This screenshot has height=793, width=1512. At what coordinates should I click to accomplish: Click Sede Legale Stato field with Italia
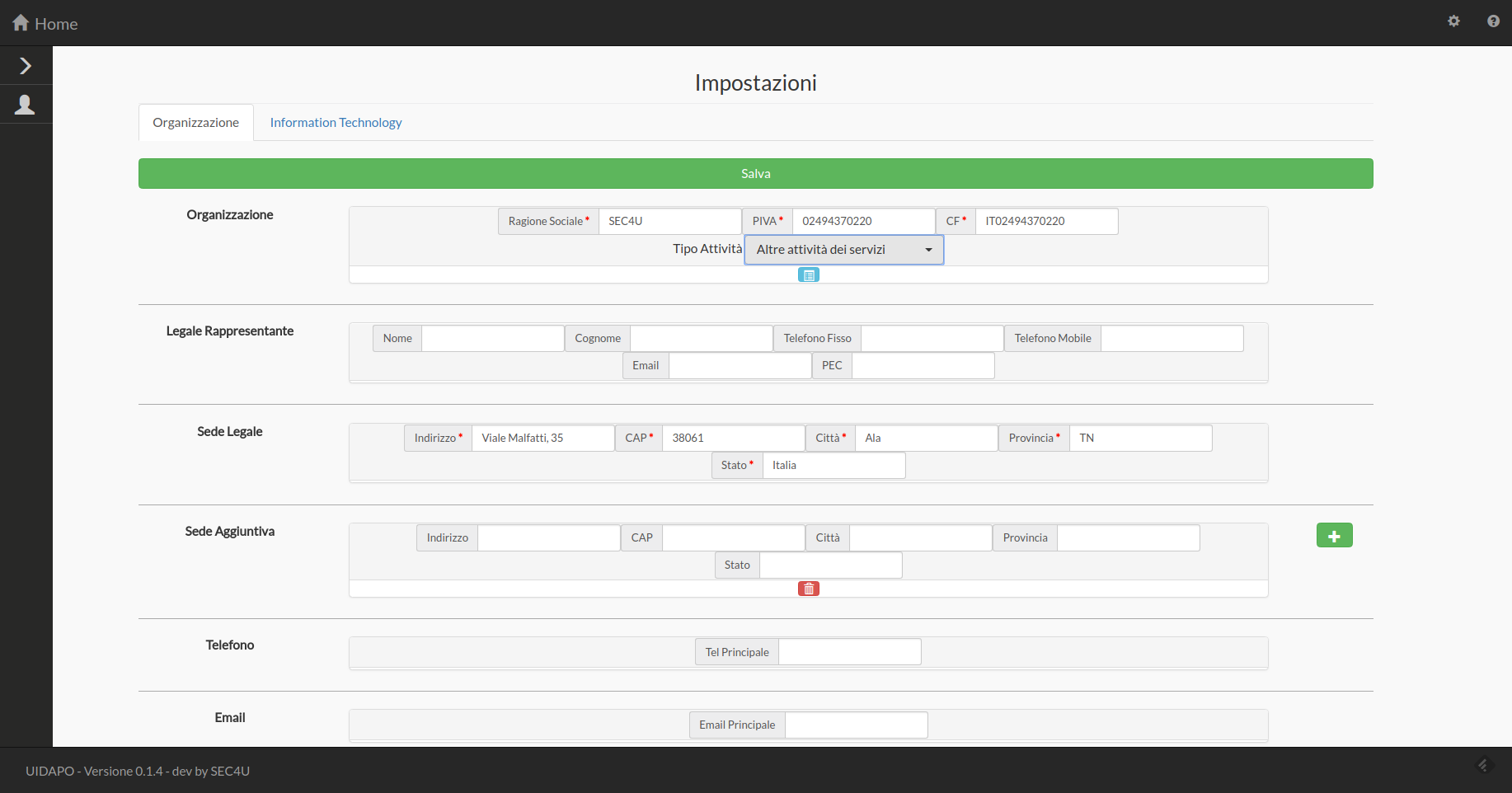pyautogui.click(x=834, y=466)
